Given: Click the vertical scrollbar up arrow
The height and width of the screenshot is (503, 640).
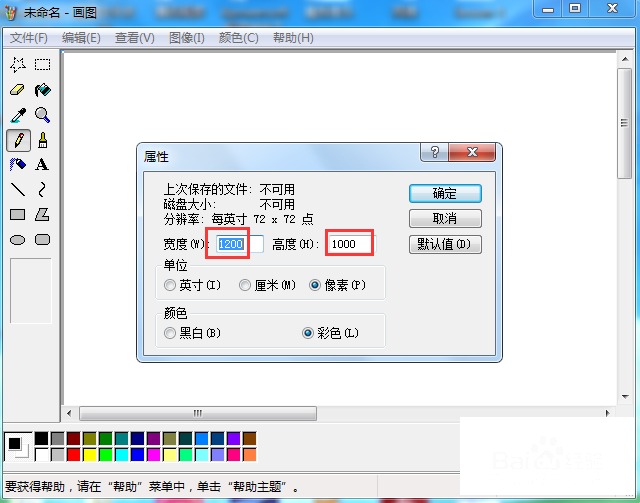Looking at the screenshot, I should pyautogui.click(x=625, y=60).
